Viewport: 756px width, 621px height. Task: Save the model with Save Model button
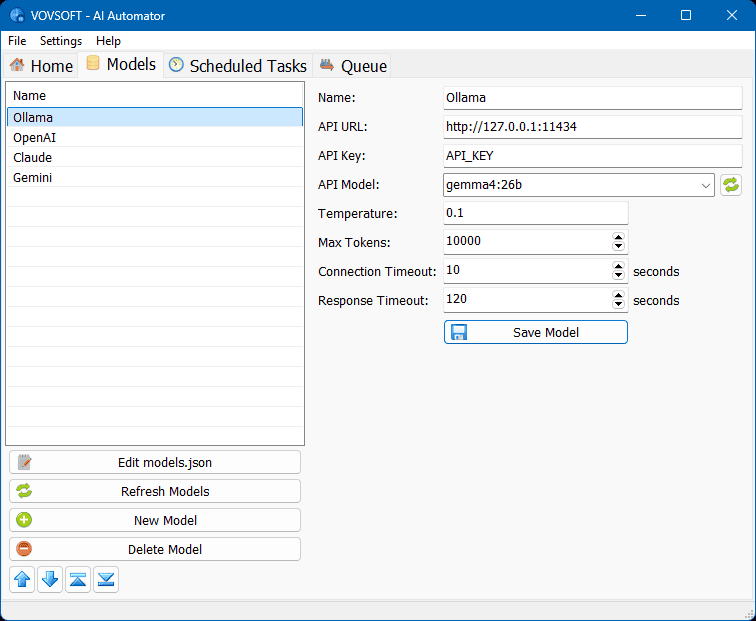click(535, 332)
